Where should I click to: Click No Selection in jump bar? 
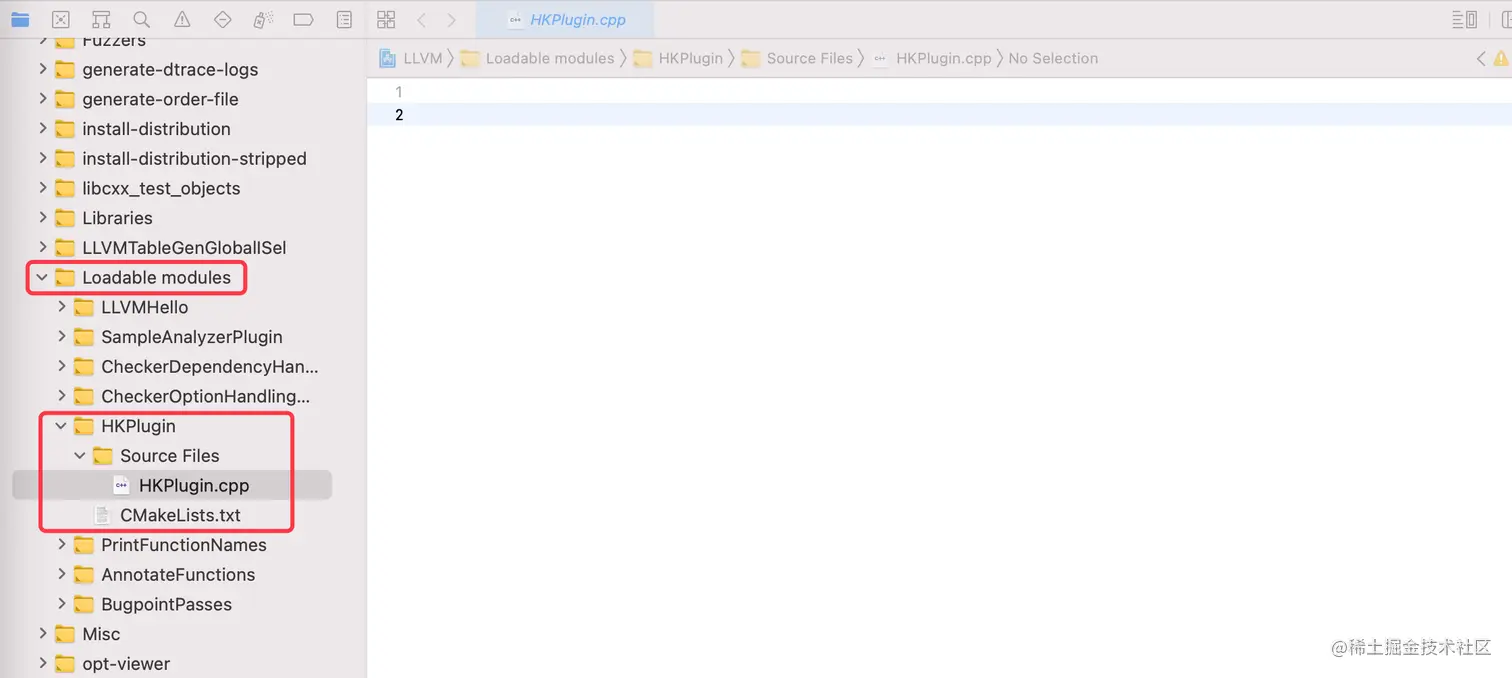(x=1053, y=58)
